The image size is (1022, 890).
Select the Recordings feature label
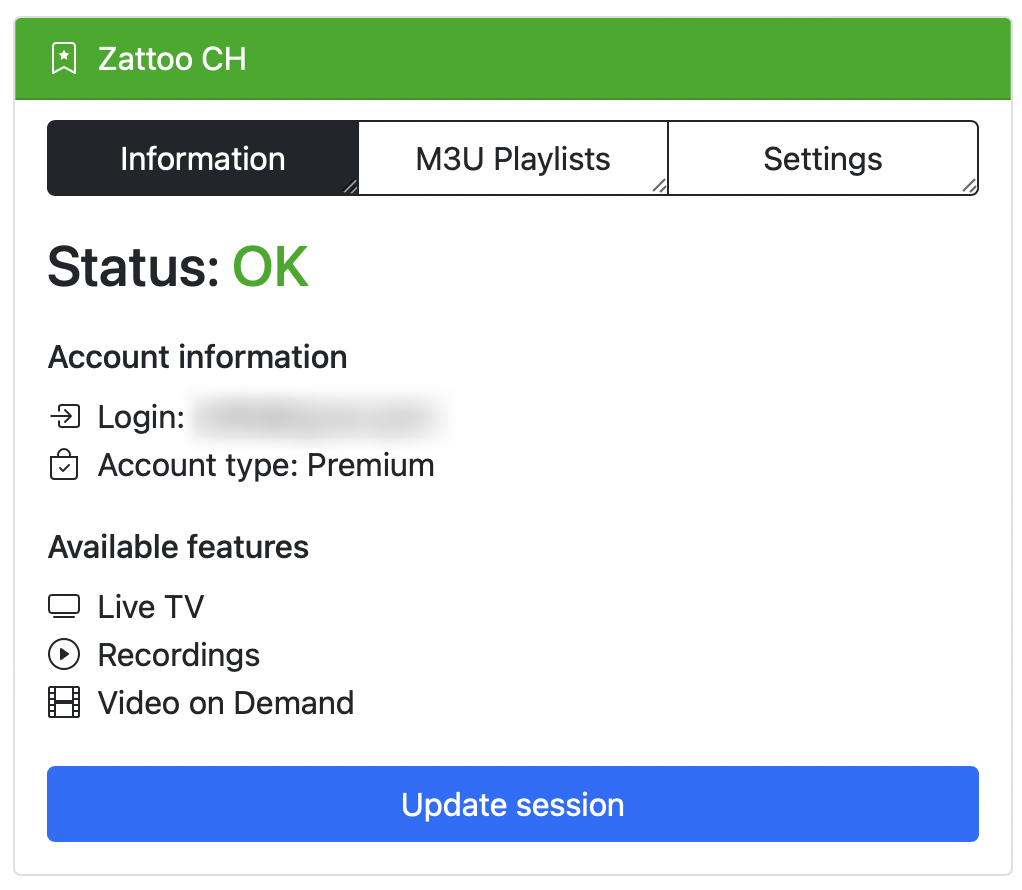[x=179, y=655]
